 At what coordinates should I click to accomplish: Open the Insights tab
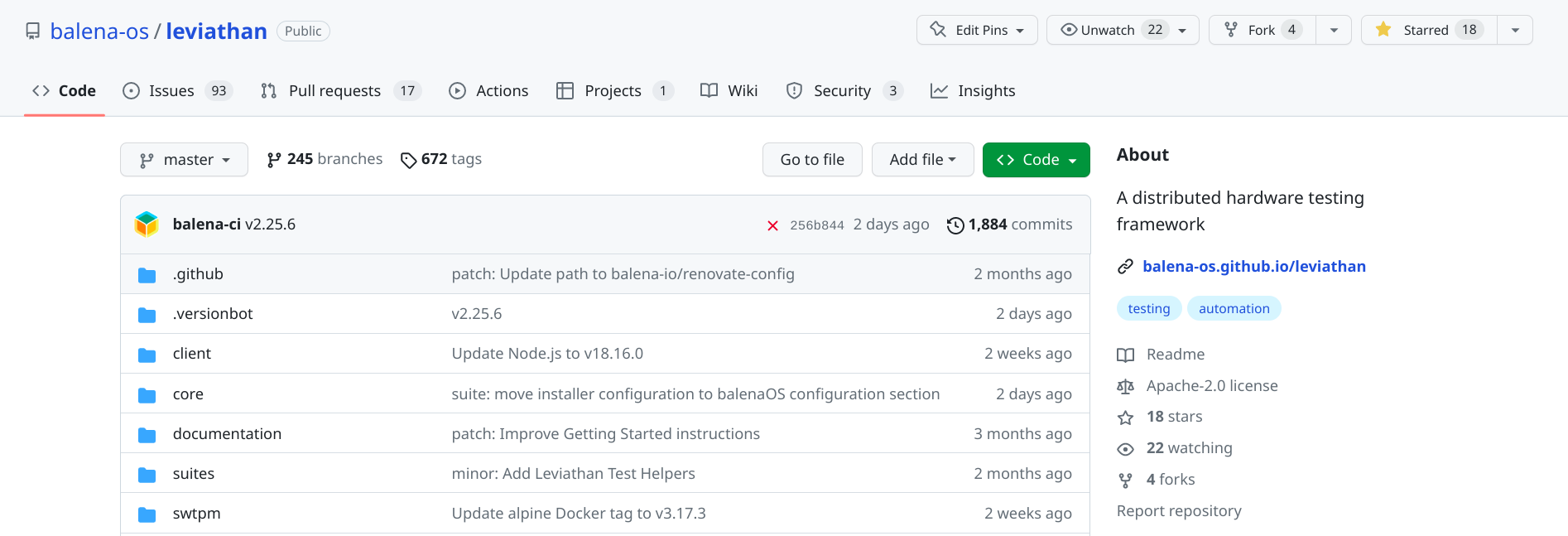pyautogui.click(x=973, y=91)
